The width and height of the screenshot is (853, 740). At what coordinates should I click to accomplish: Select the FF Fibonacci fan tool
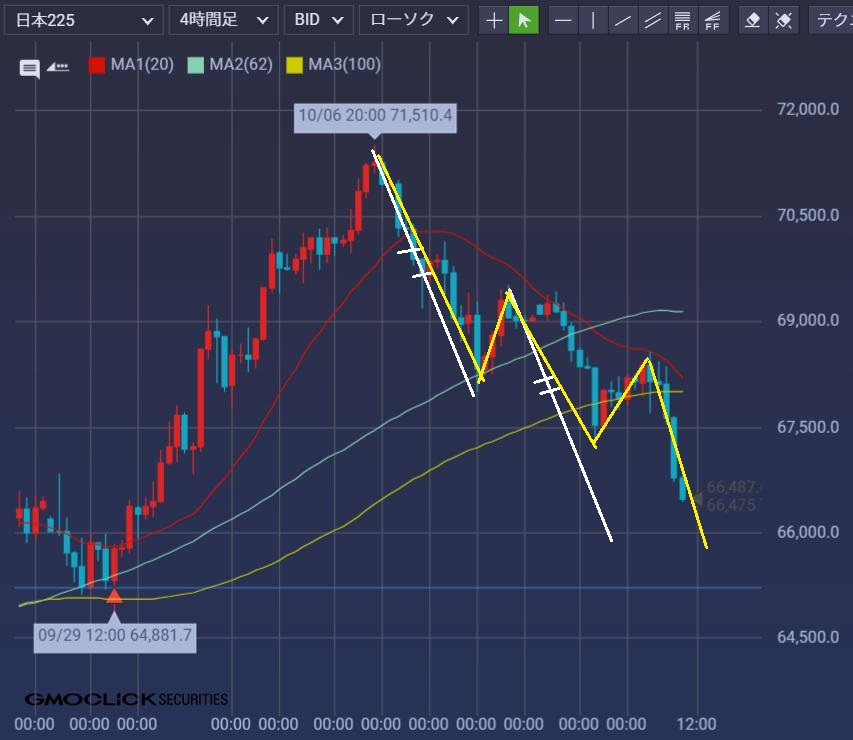[x=713, y=21]
